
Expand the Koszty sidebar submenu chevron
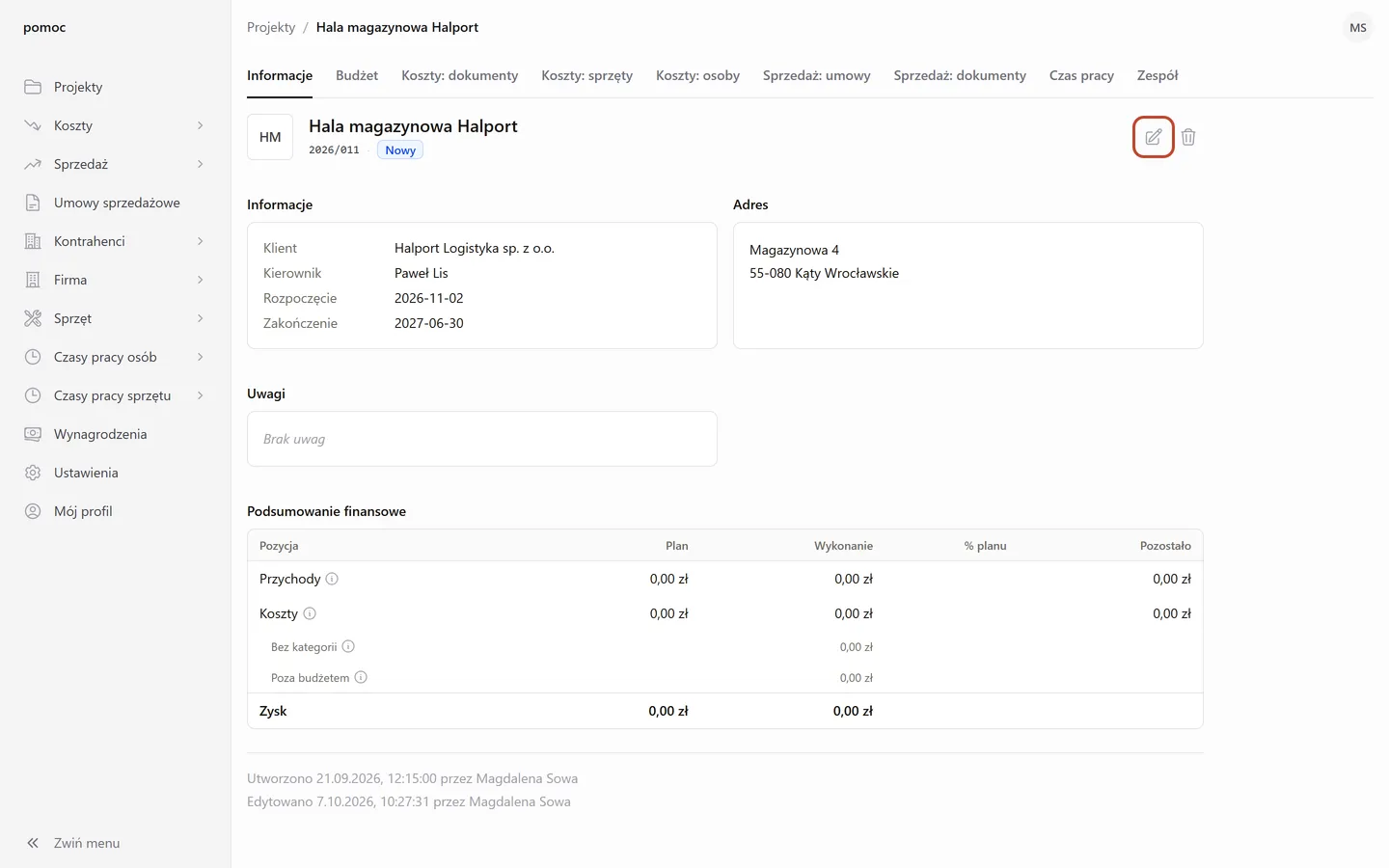[x=201, y=125]
